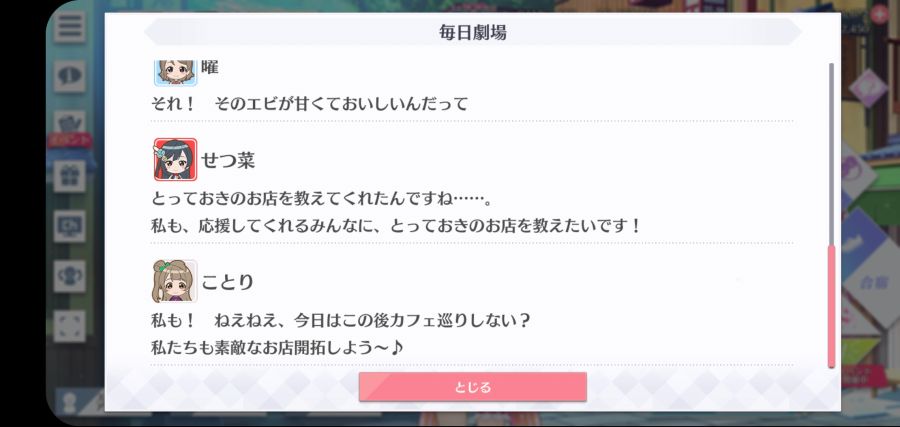Tap the character silhouette icon bottom left
This screenshot has width=900, height=427.
coord(71,400)
